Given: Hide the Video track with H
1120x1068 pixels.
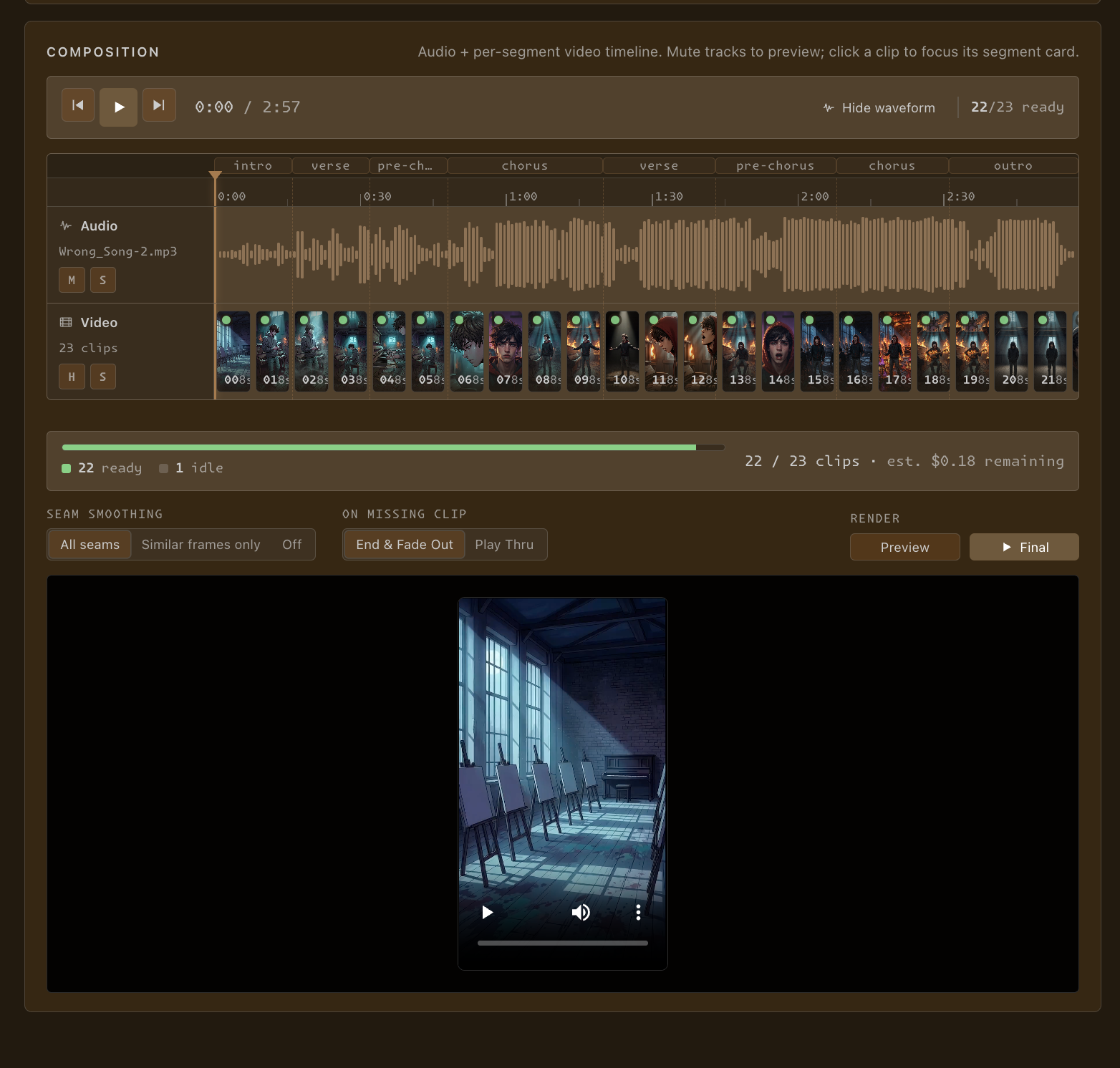Looking at the screenshot, I should coord(72,377).
